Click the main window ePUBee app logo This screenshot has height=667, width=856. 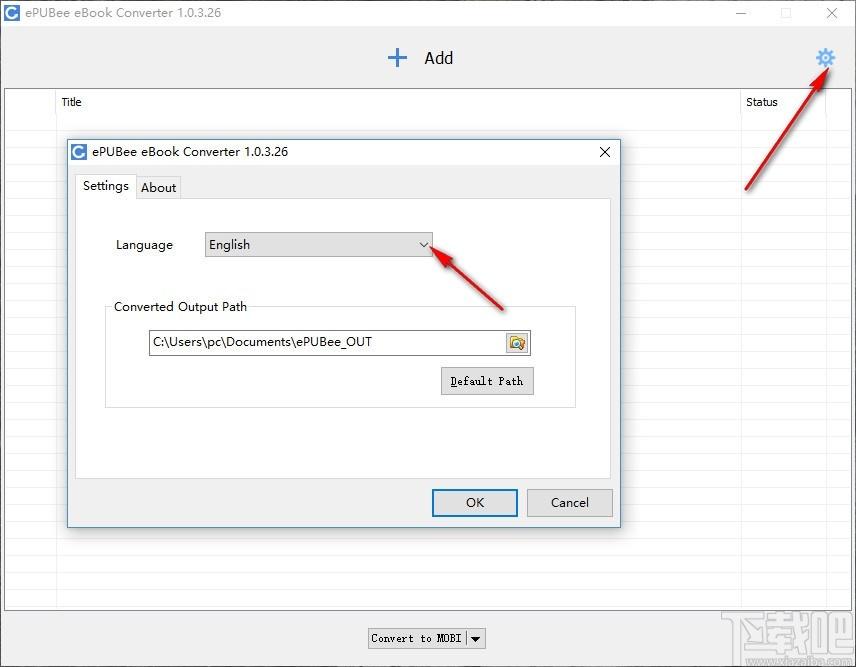[x=11, y=13]
